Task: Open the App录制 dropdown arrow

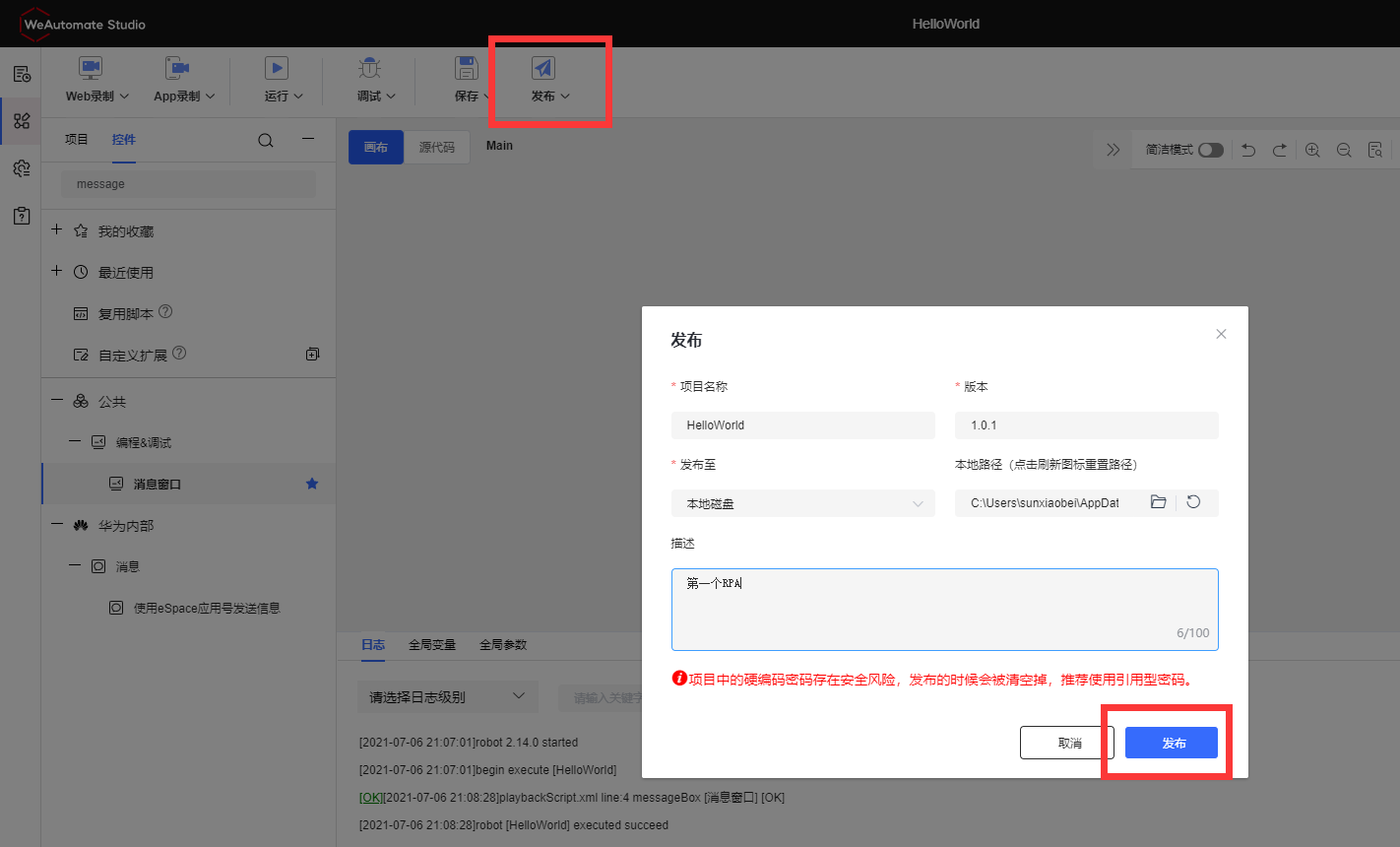Action: pyautogui.click(x=208, y=97)
